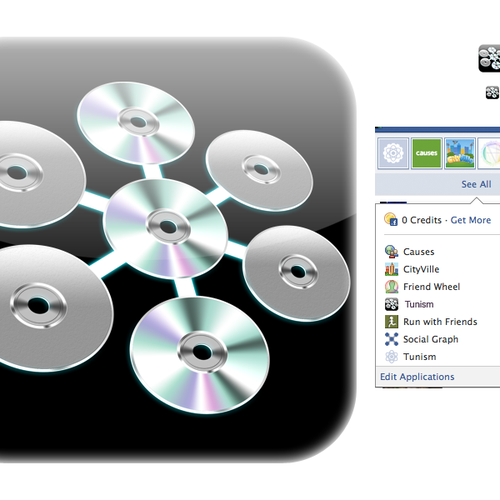Open the purple Tunism entry with discs icon
Image resolution: width=500 pixels, height=500 pixels.
tap(419, 304)
